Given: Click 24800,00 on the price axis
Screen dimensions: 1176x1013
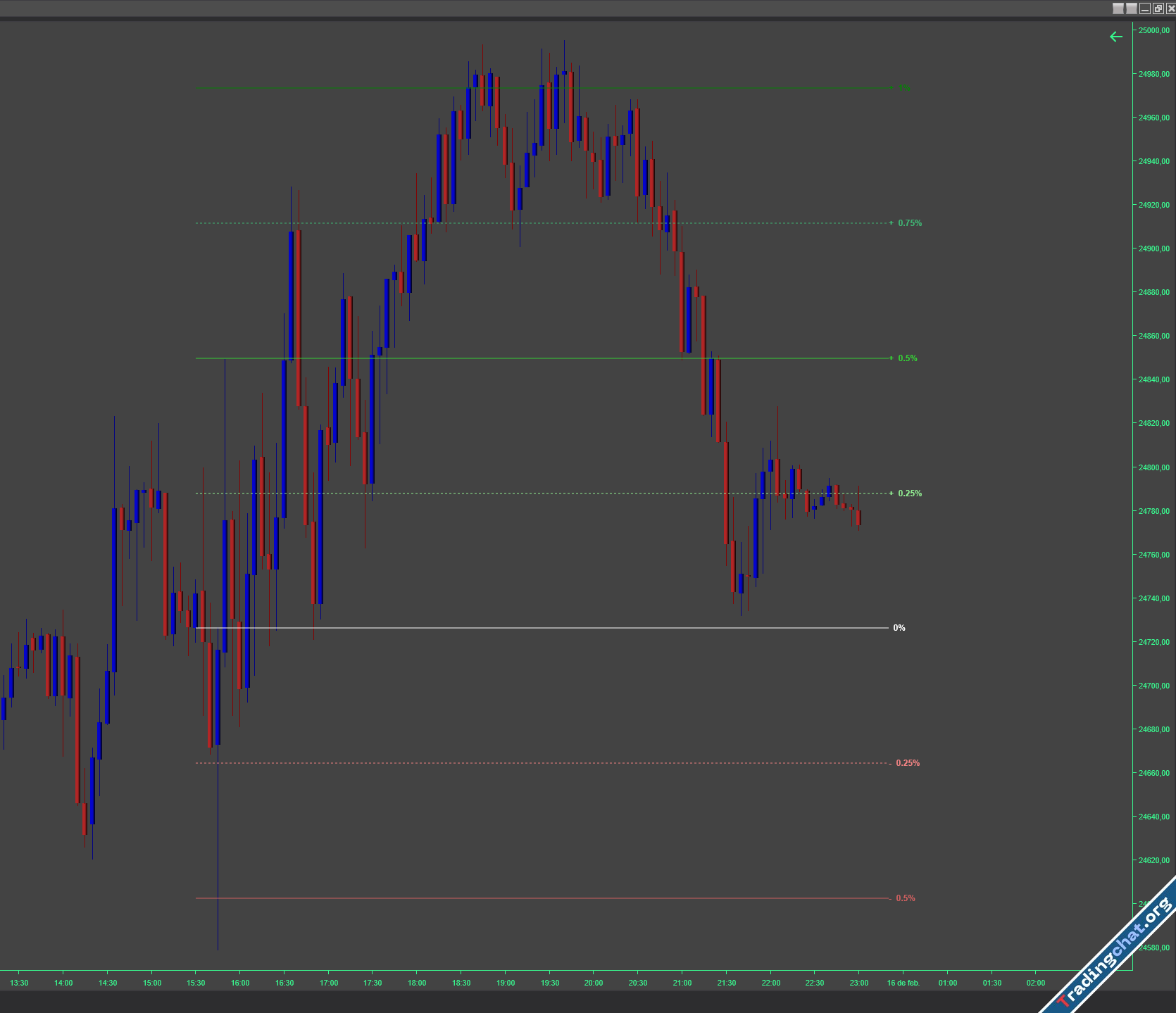Looking at the screenshot, I should tap(1153, 467).
